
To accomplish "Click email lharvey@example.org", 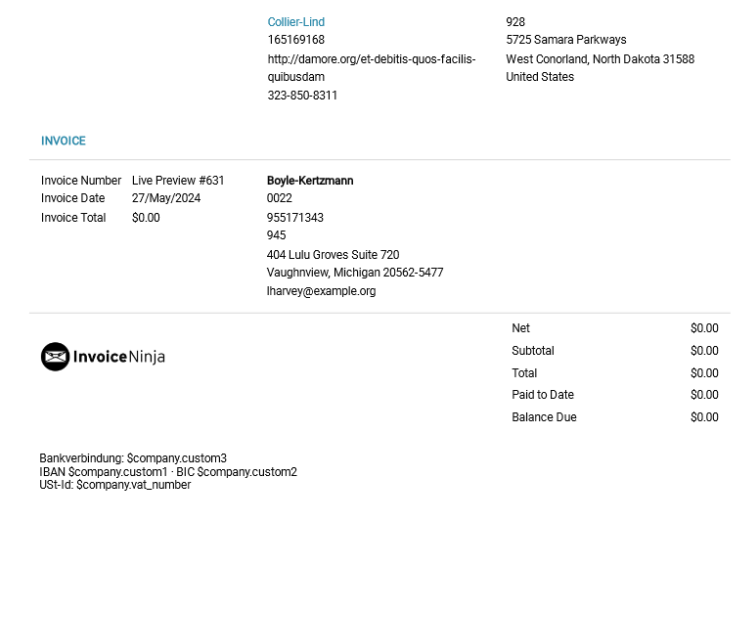I will (321, 291).
